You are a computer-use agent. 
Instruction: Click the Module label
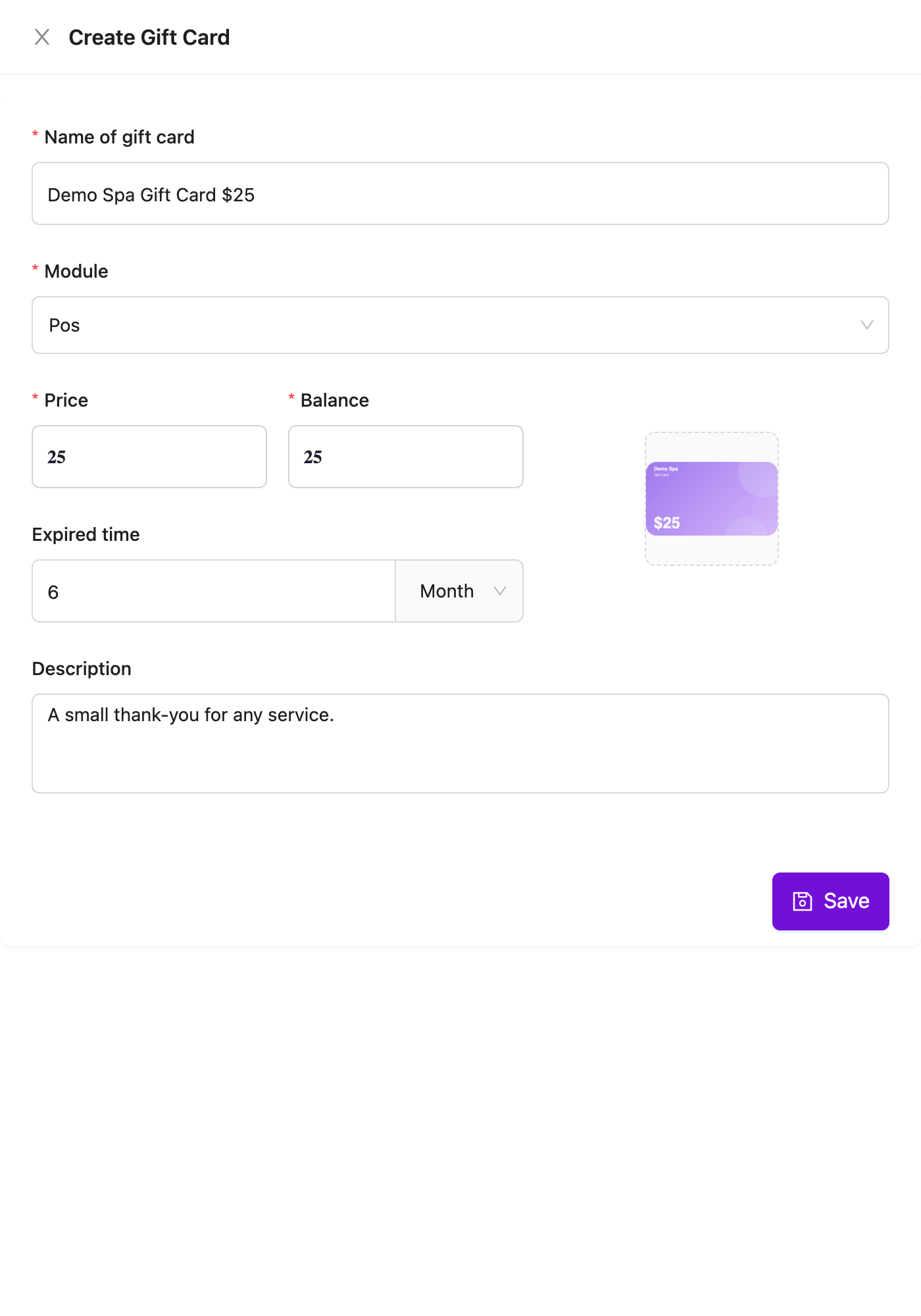coord(76,271)
